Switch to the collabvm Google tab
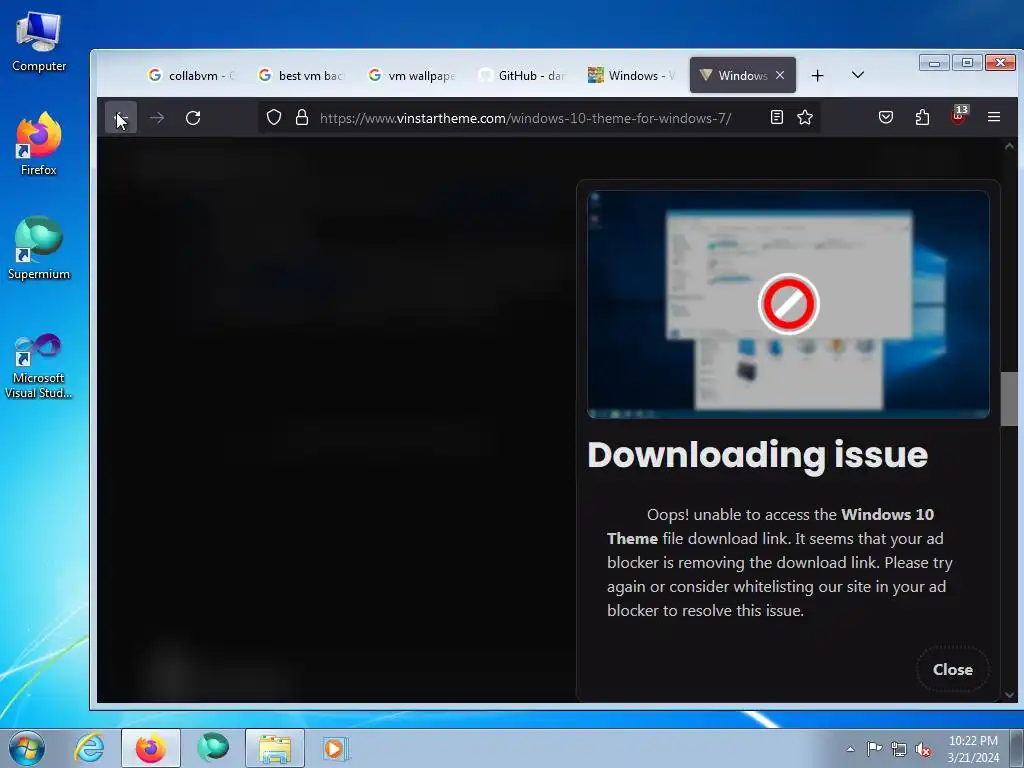This screenshot has width=1024, height=768. (x=191, y=76)
